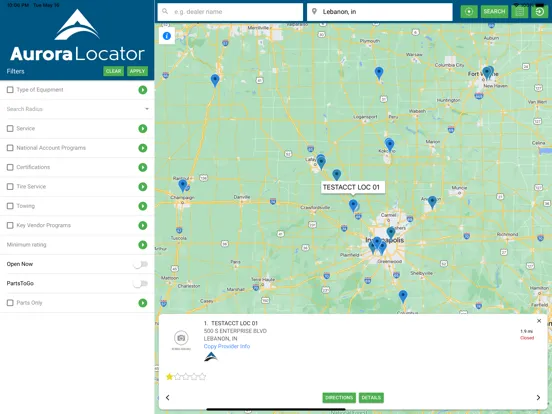Check National Account Programs checkbox
552x414 pixels.
(x=10, y=148)
